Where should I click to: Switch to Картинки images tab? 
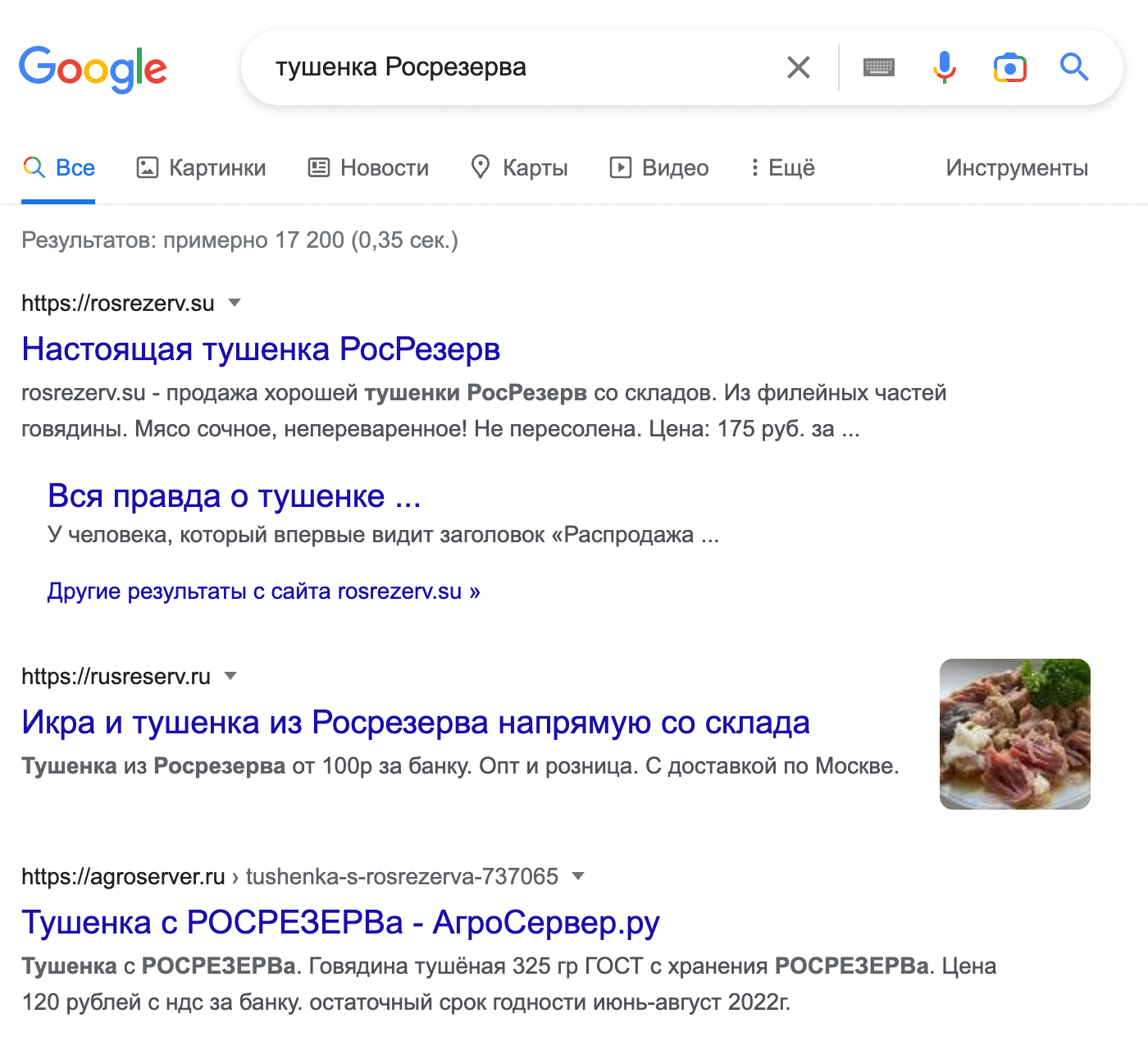click(x=201, y=168)
